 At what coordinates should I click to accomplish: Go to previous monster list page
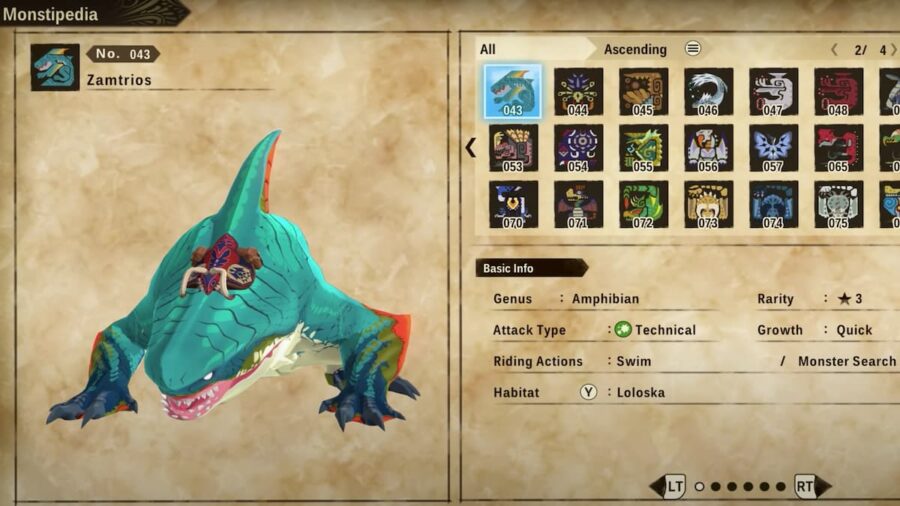point(835,49)
